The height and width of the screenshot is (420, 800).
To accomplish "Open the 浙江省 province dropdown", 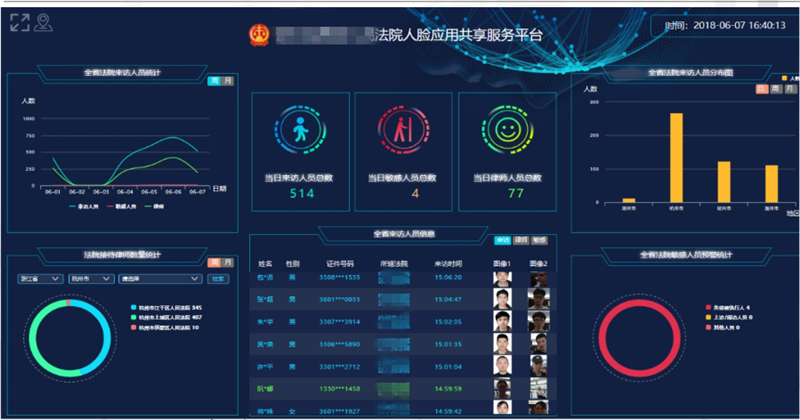I will point(41,279).
